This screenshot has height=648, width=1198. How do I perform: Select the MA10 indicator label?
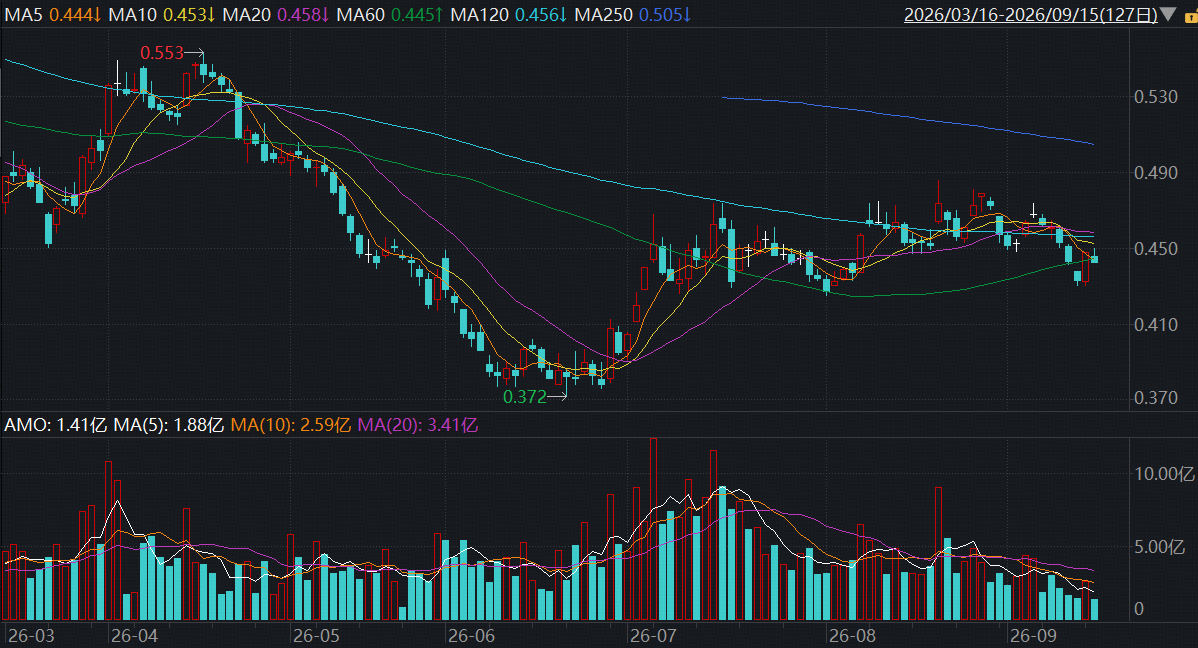(162, 15)
